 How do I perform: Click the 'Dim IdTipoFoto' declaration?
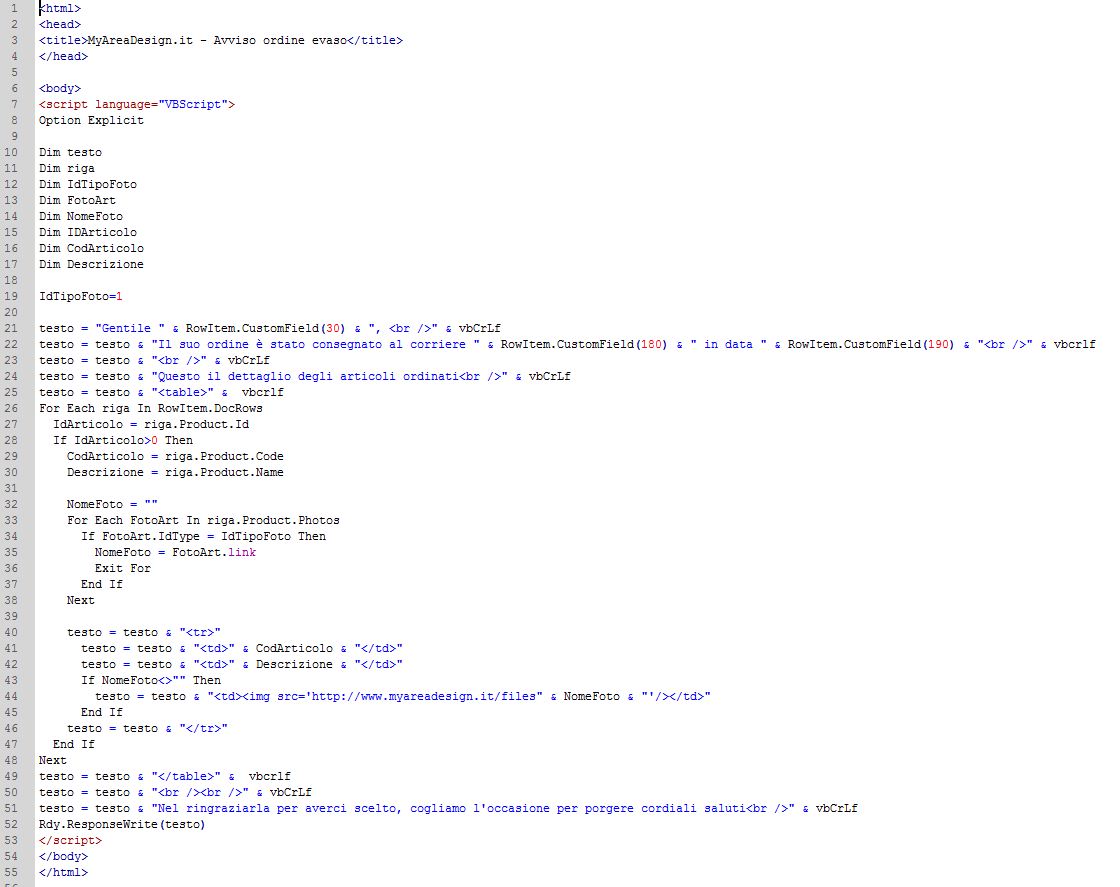(x=88, y=184)
